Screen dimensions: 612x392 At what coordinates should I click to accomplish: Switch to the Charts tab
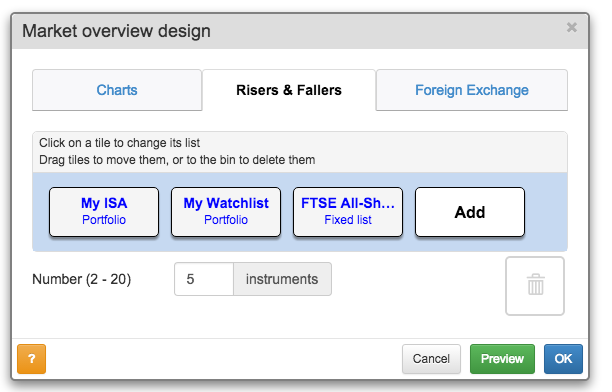click(x=117, y=90)
